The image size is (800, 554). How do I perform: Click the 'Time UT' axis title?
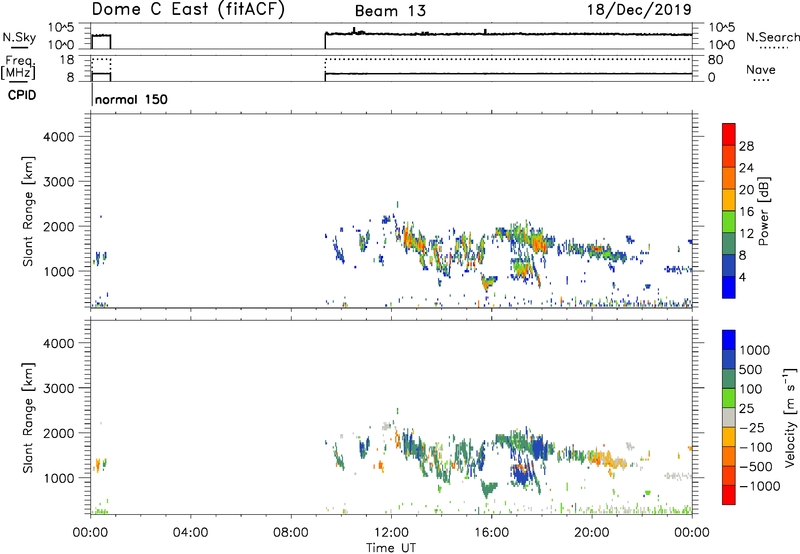click(391, 548)
